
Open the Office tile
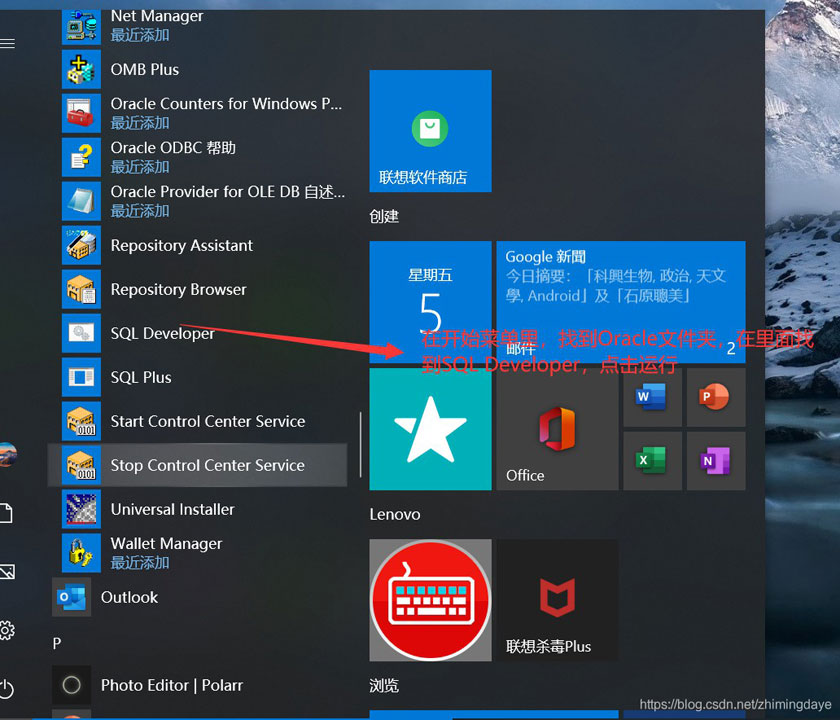pyautogui.click(x=557, y=429)
